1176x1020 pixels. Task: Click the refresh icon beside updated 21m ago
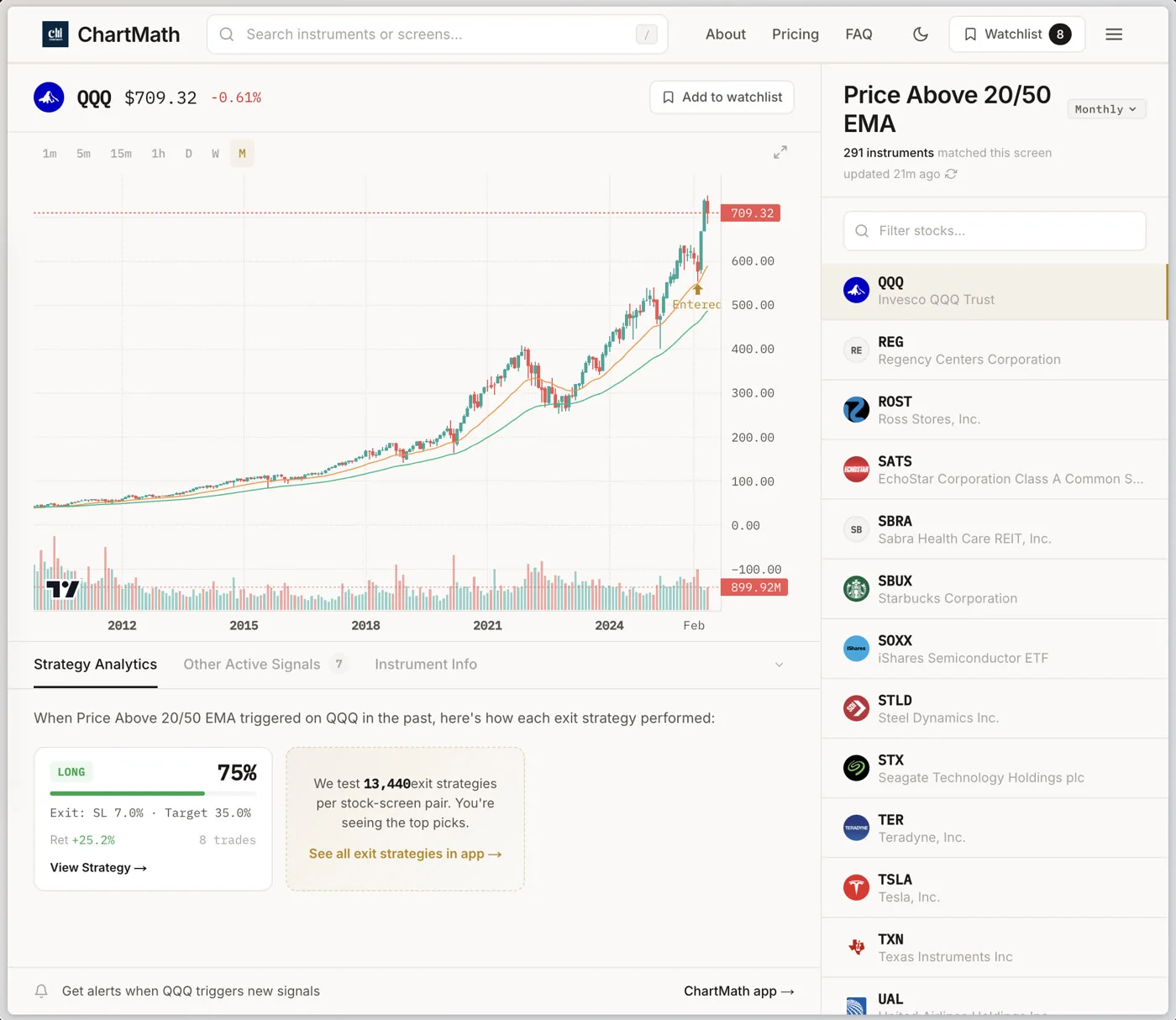[x=951, y=174]
